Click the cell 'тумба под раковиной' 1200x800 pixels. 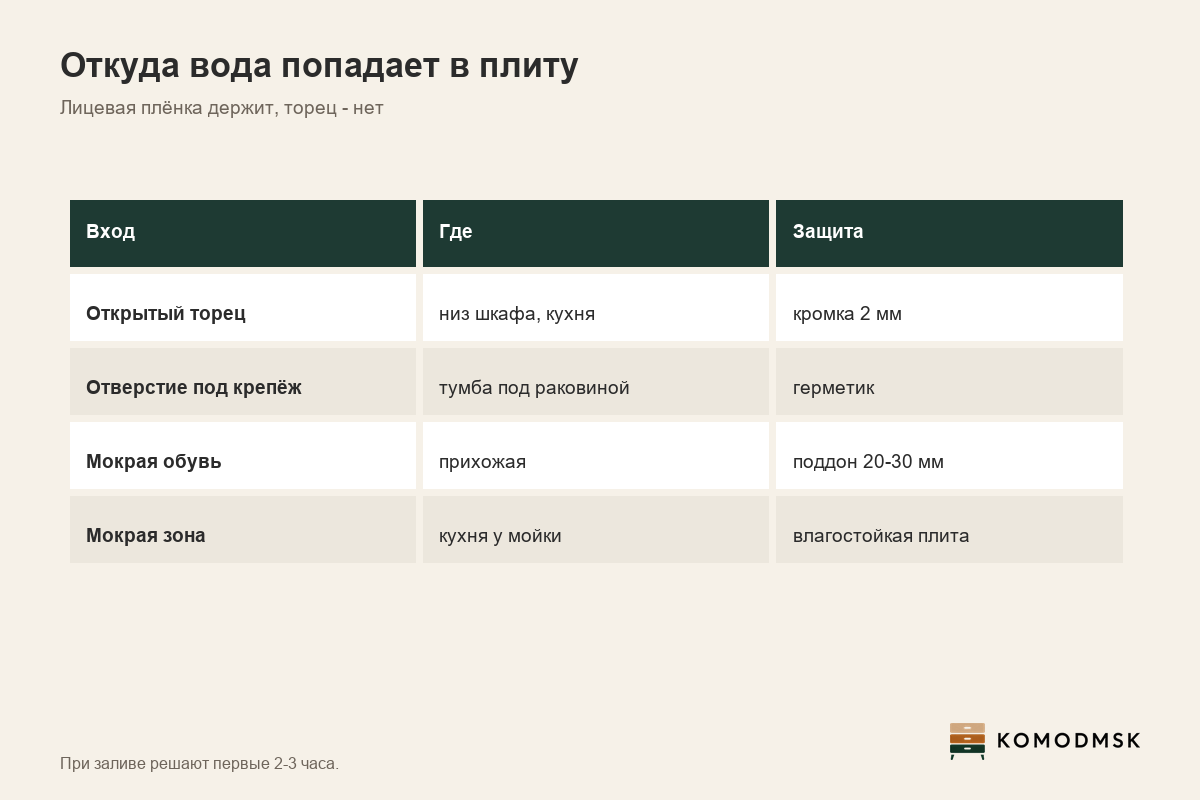(x=596, y=381)
